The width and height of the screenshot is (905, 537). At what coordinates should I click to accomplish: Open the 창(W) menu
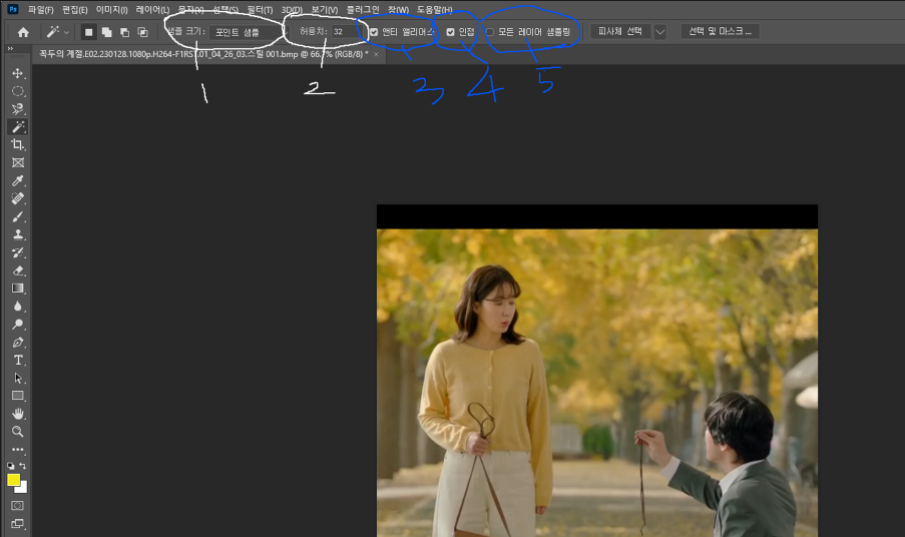[x=398, y=10]
